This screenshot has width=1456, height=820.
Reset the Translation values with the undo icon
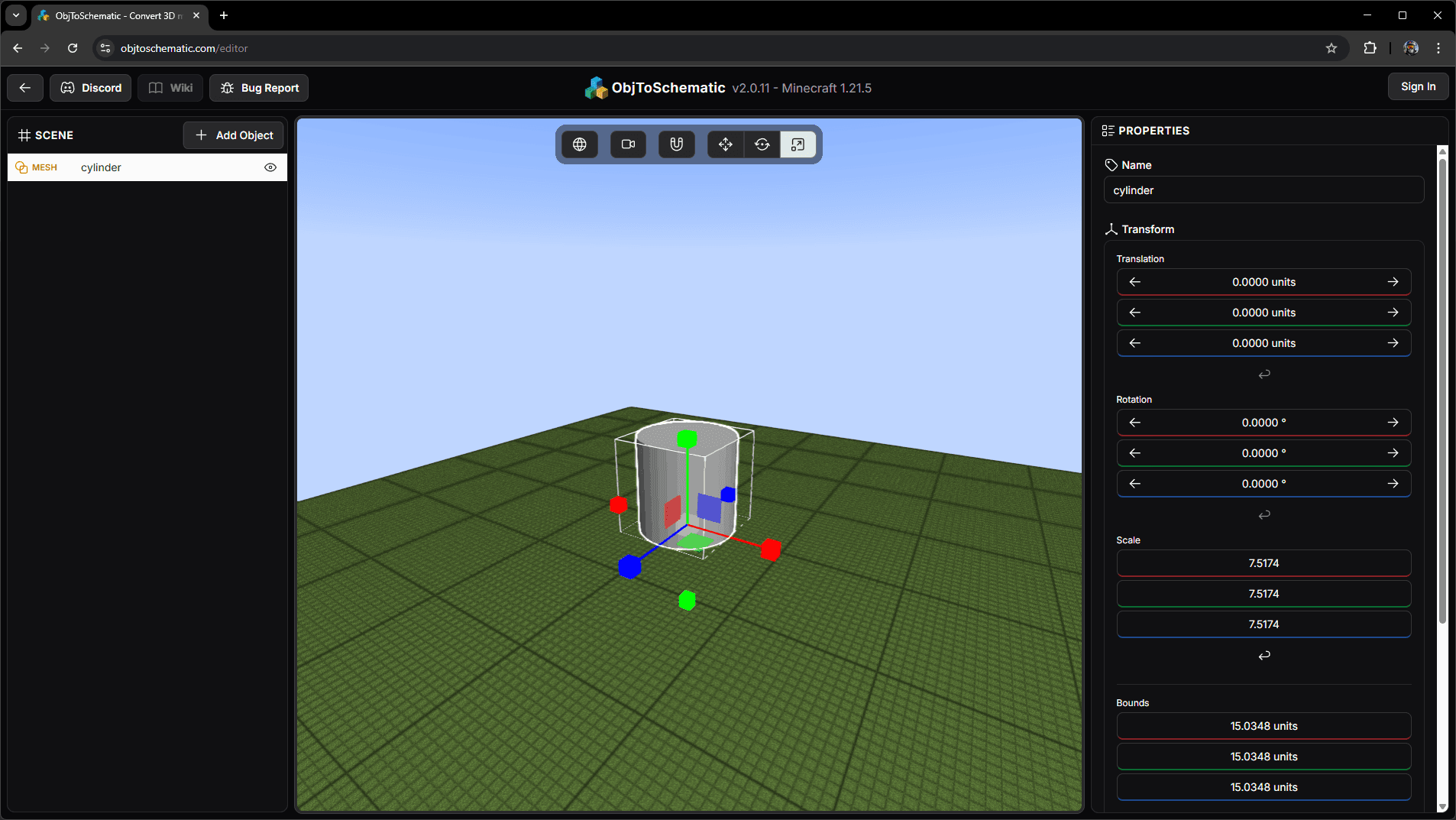[x=1263, y=374]
